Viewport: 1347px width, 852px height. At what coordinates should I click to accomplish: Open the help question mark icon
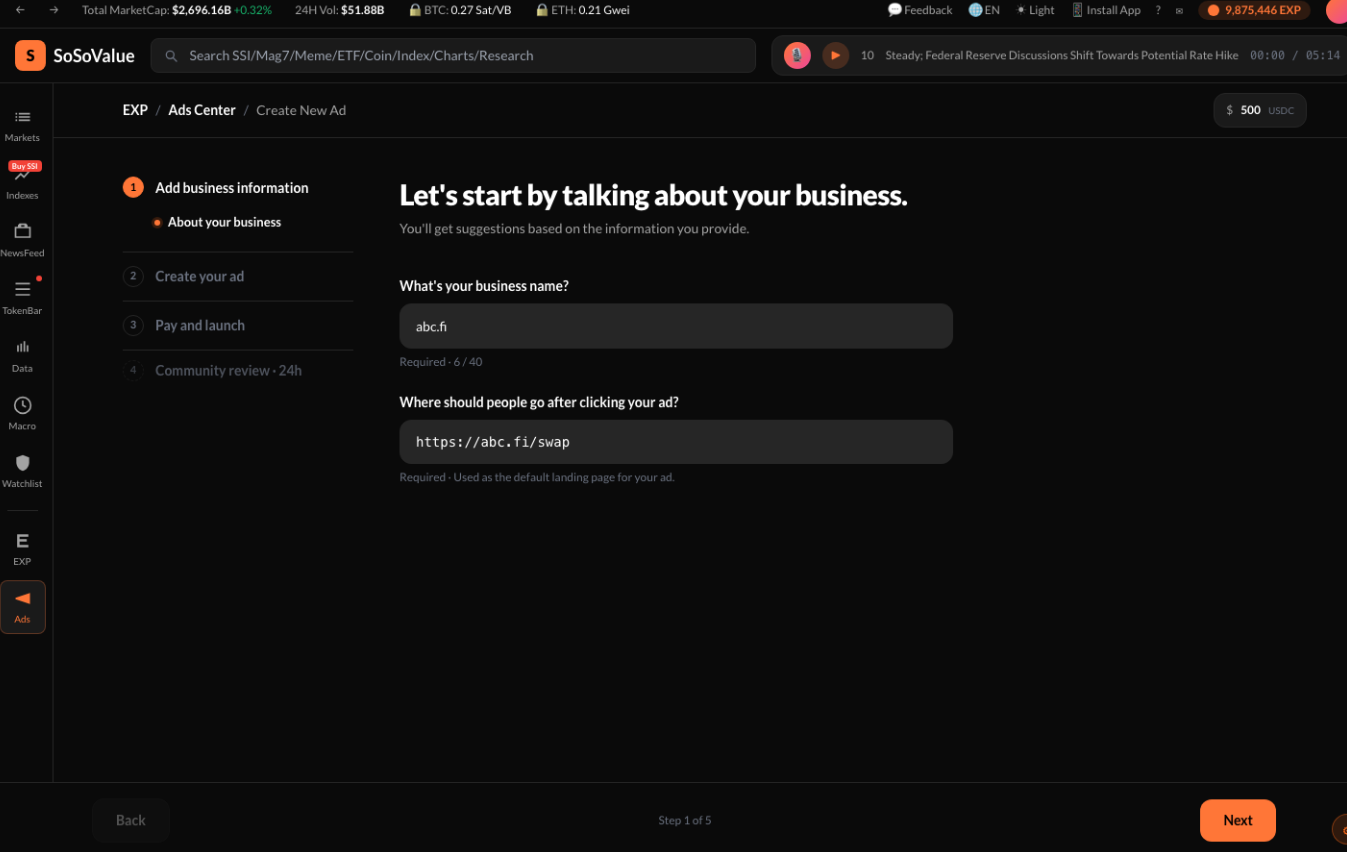(1158, 10)
